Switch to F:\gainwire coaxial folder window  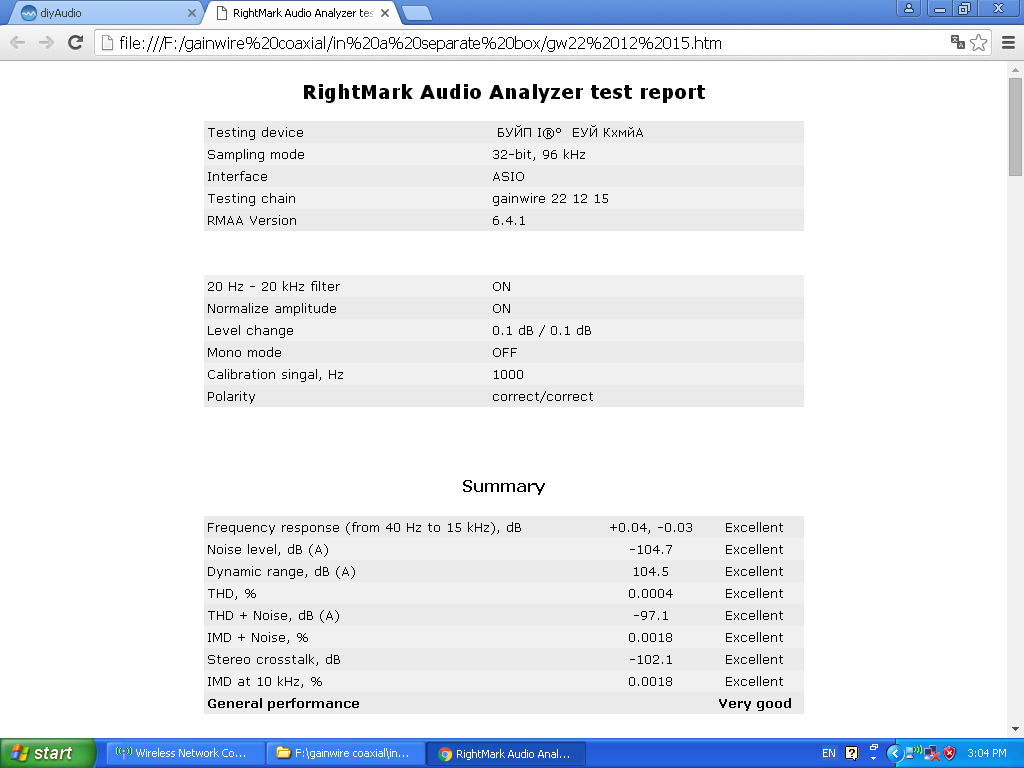point(346,754)
